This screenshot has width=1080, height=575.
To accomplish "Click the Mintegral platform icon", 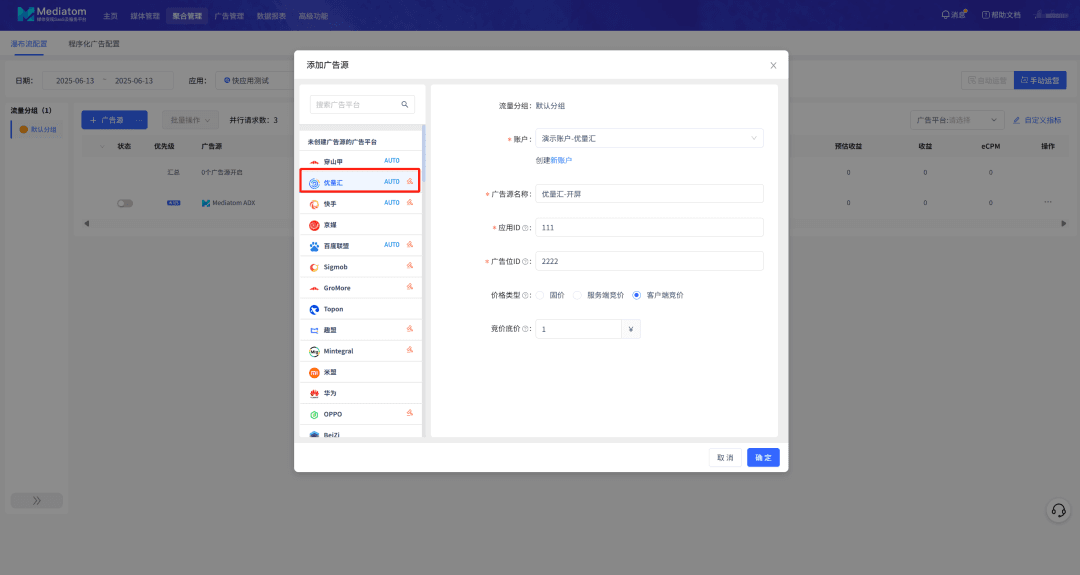I will (314, 351).
